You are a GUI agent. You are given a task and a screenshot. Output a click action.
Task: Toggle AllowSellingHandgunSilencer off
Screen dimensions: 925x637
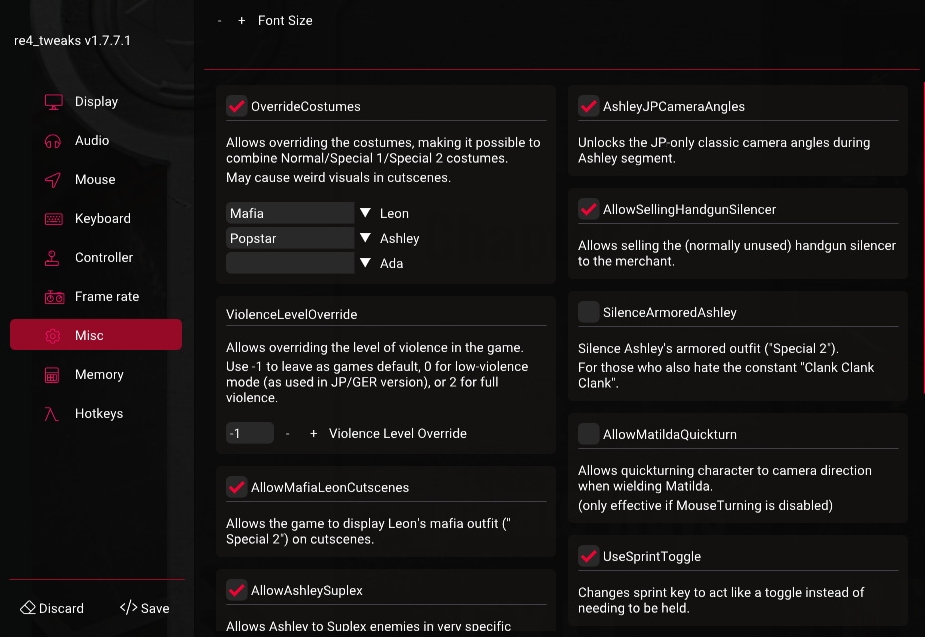pos(588,209)
